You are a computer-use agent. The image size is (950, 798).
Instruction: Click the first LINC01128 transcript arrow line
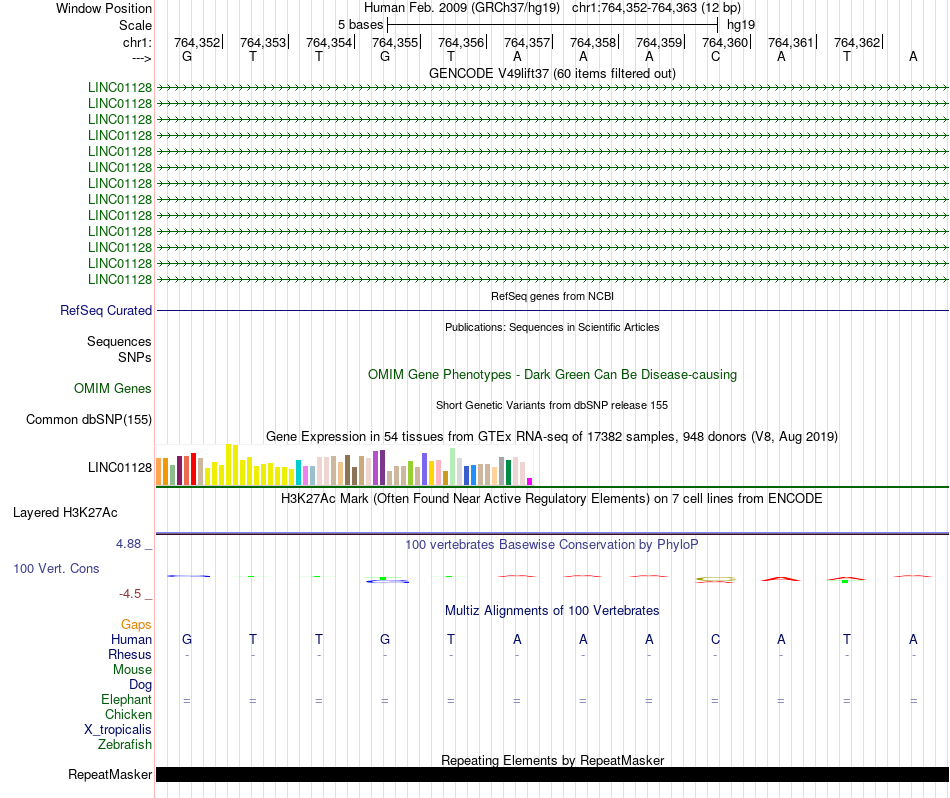[552, 88]
